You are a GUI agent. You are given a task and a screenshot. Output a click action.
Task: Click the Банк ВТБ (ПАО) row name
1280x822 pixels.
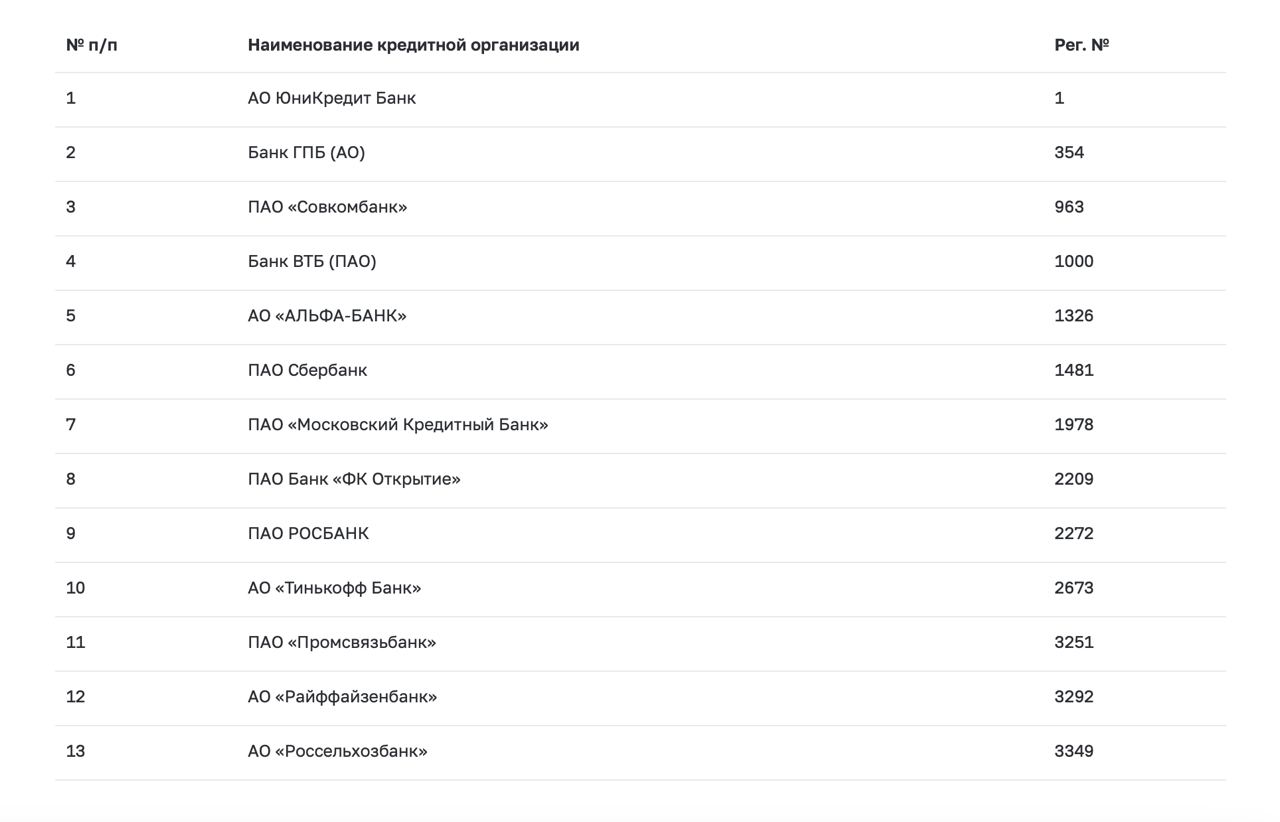coord(312,261)
